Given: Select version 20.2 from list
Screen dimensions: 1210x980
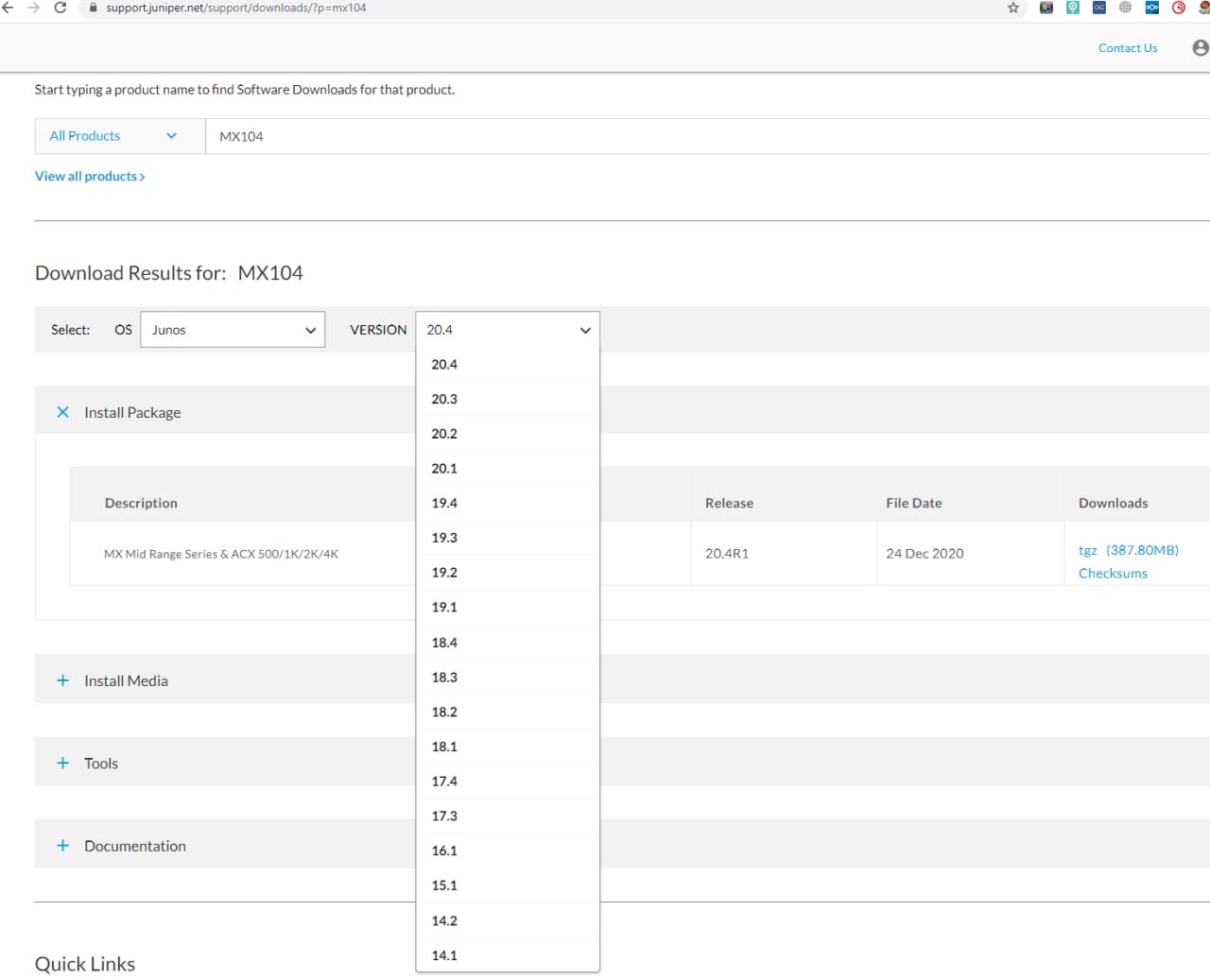Looking at the screenshot, I should [x=508, y=434].
